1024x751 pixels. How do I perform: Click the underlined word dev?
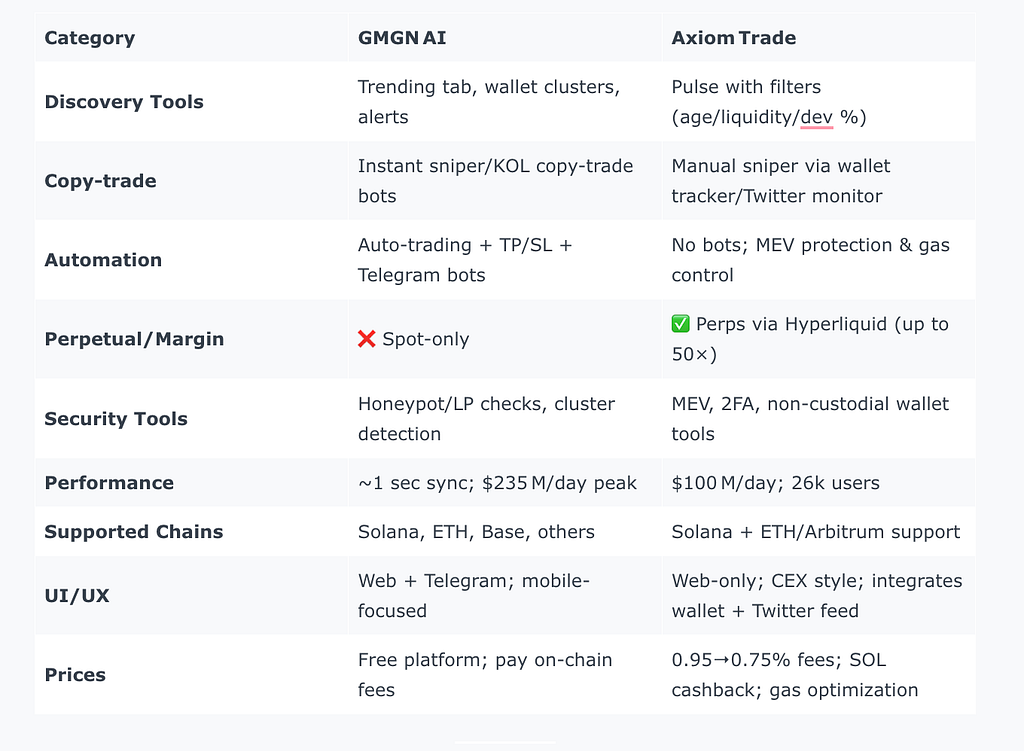tap(816, 118)
